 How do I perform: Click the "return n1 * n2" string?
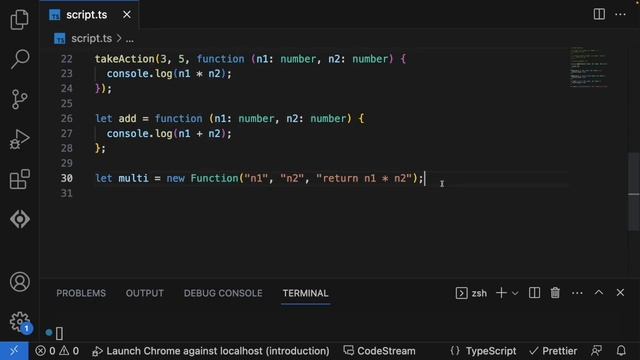[364, 178]
